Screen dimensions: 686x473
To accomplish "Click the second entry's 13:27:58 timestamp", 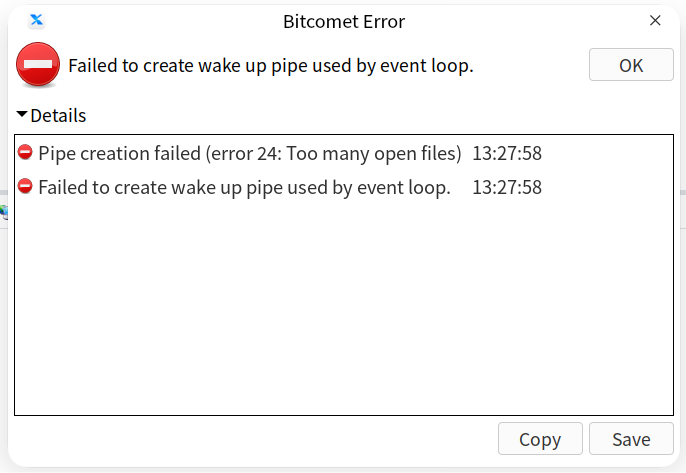I will pos(507,188).
